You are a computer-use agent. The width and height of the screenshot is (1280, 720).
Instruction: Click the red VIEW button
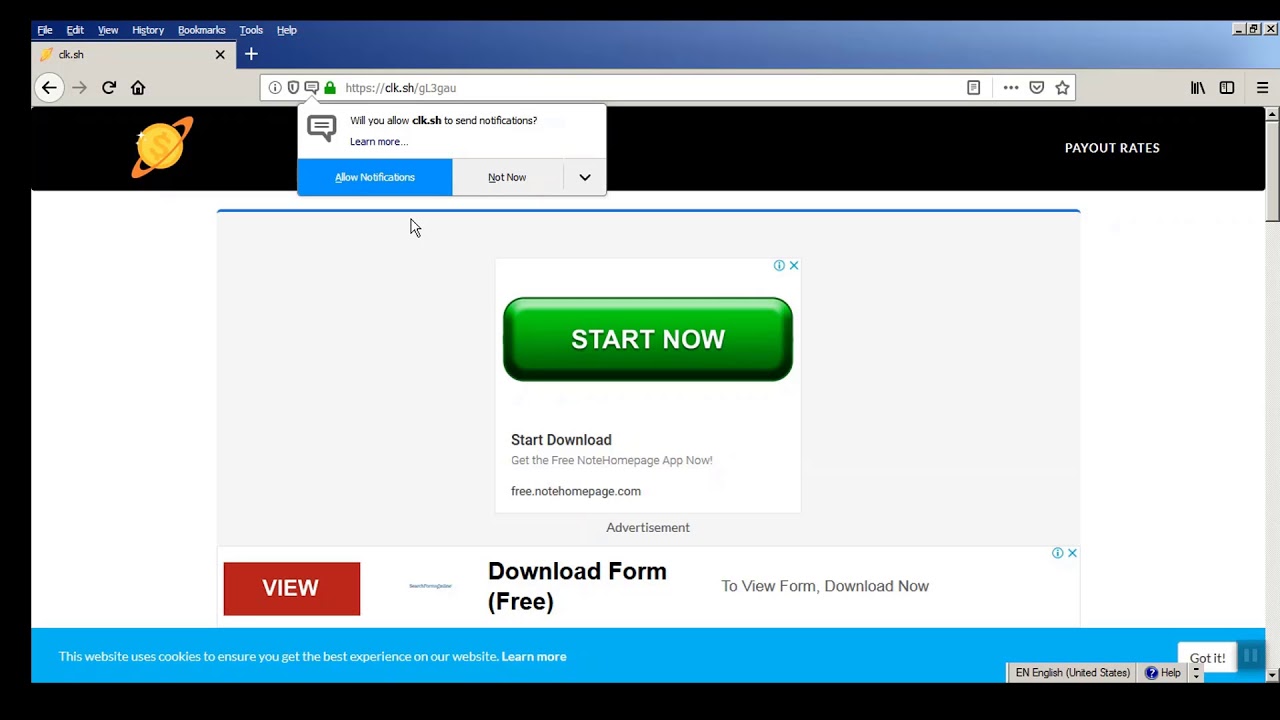(291, 588)
